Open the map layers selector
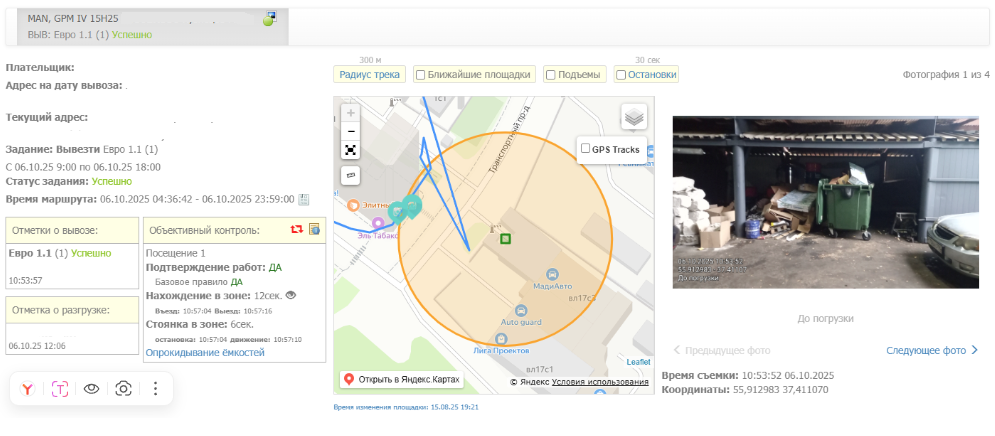The height and width of the screenshot is (436, 995). (x=634, y=117)
